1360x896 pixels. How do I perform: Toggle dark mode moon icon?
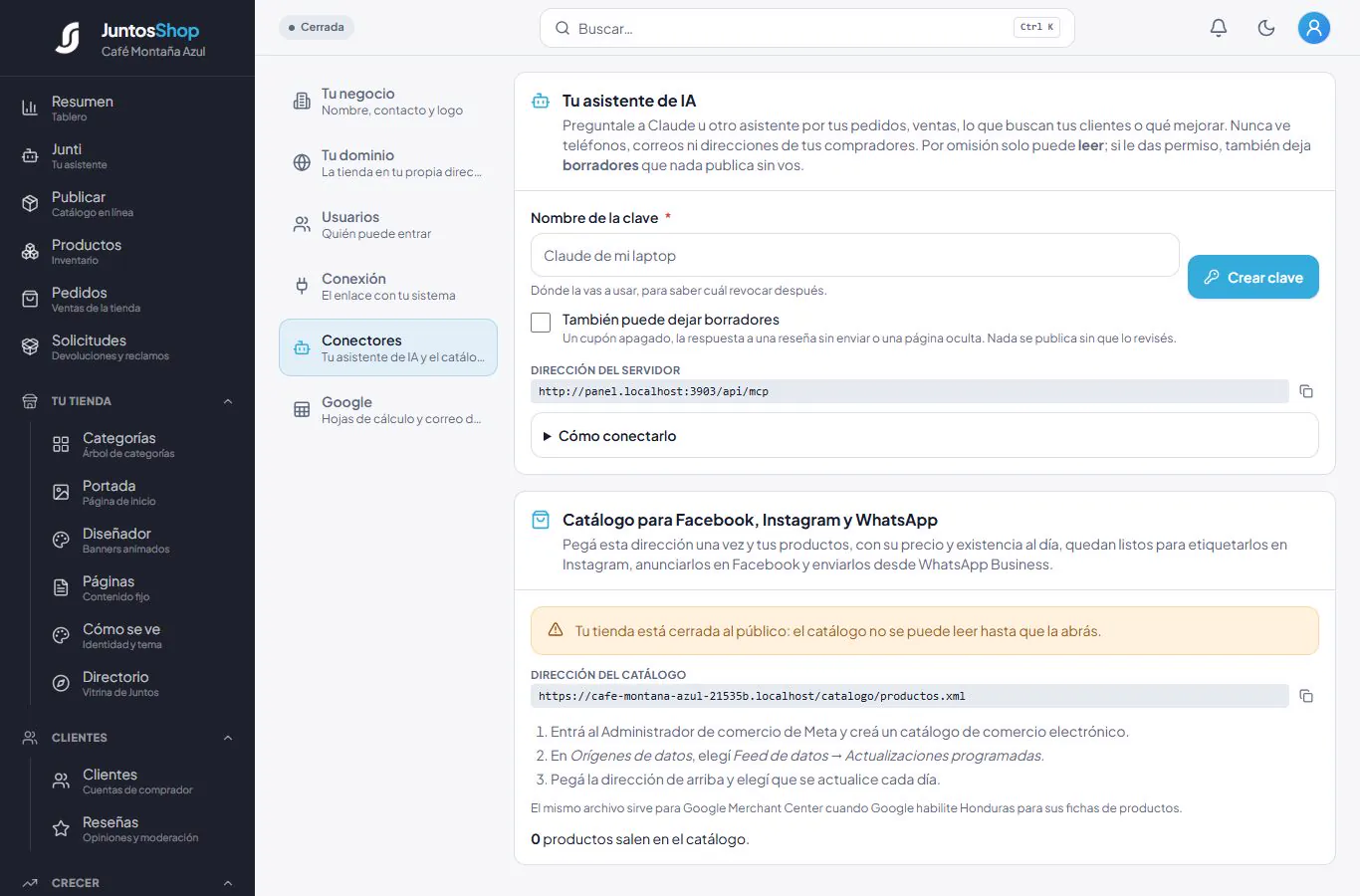[x=1266, y=28]
